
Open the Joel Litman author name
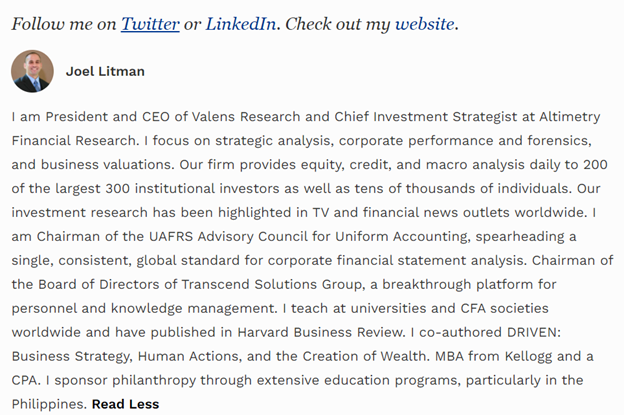coord(105,71)
